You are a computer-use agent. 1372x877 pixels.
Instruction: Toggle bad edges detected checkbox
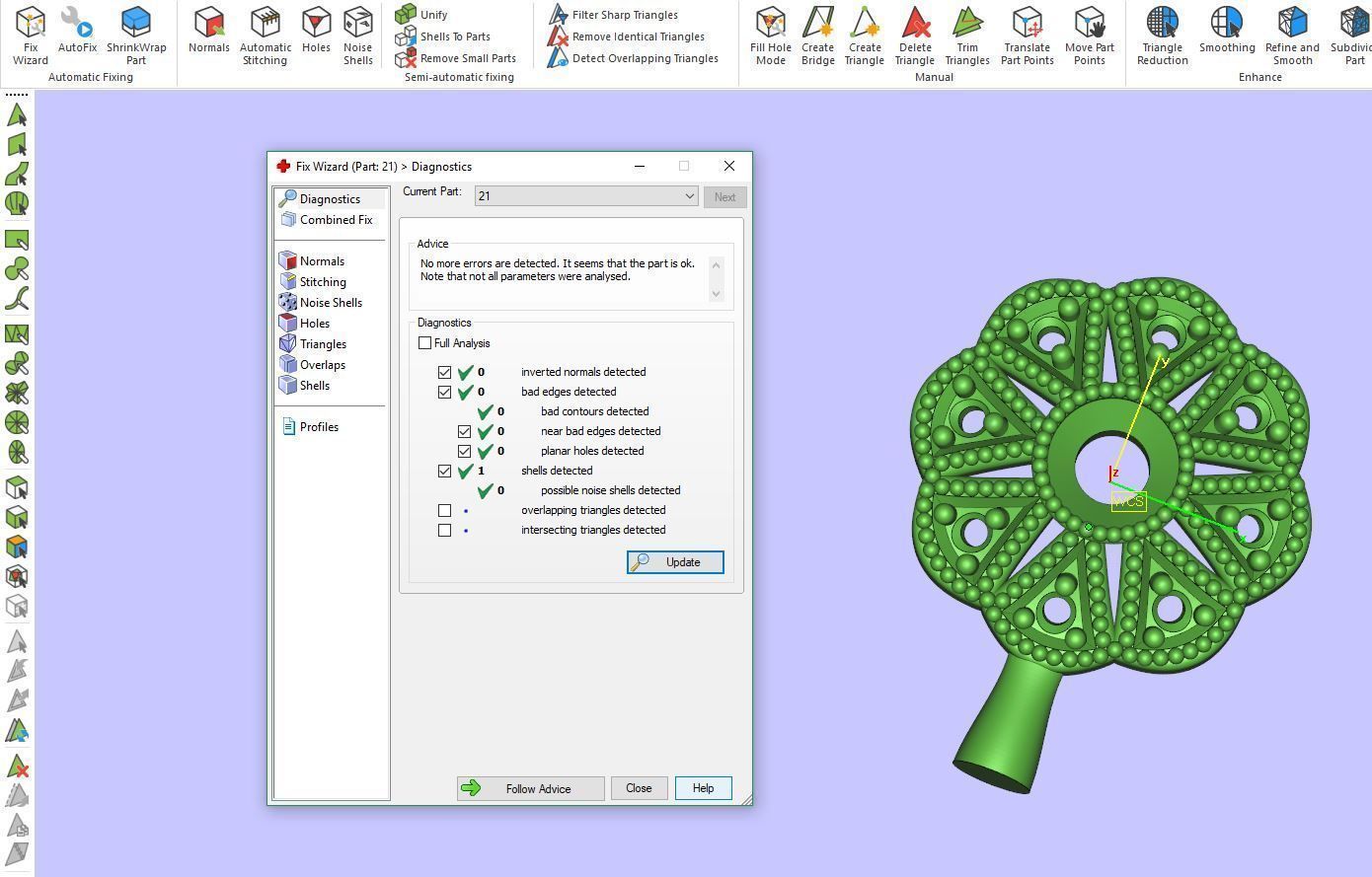[444, 393]
